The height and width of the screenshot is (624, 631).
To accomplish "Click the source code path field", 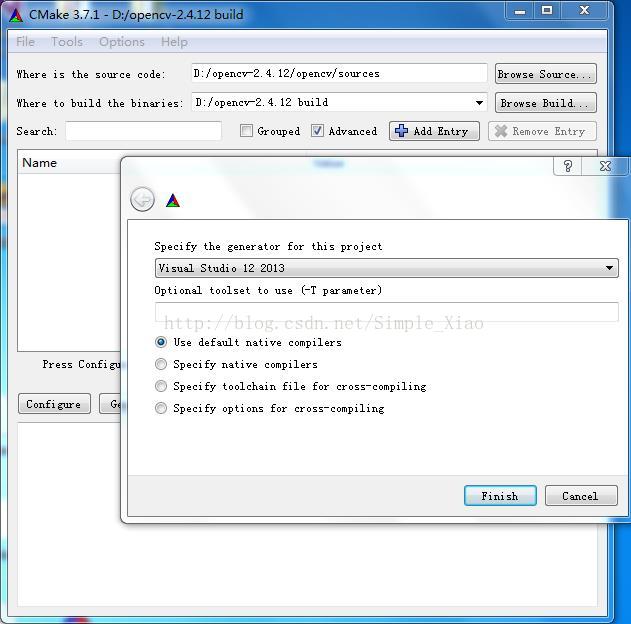I will tap(339, 73).
